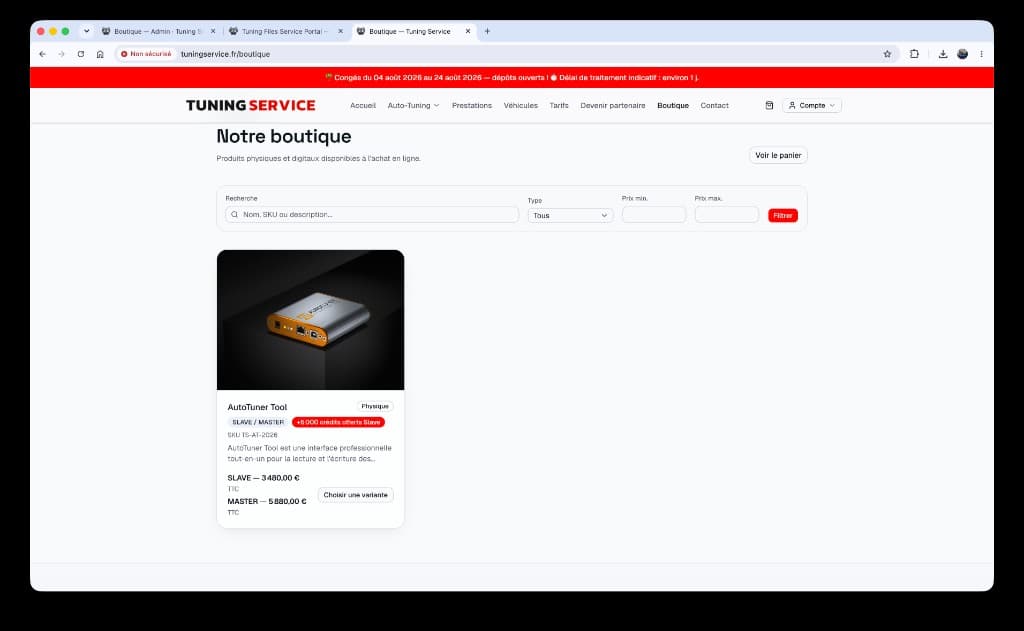Image resolution: width=1024 pixels, height=631 pixels.
Task: Click the browser forward arrow
Action: point(61,54)
